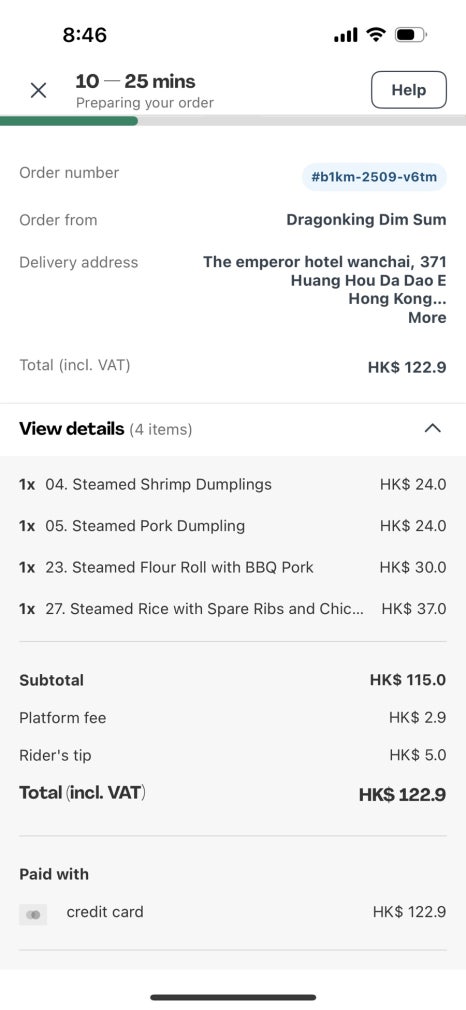Tap the home indicator bar at bottom
466x1010 pixels.
(233, 997)
